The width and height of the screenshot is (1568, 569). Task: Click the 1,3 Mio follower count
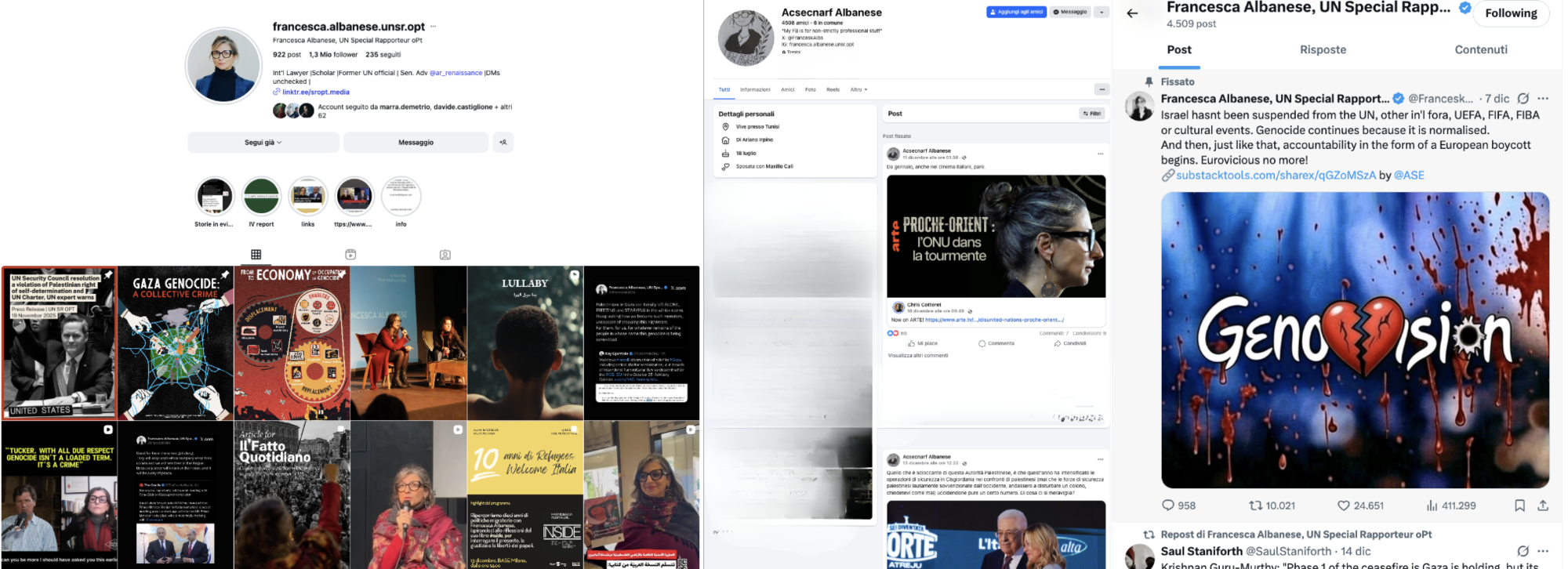tap(333, 55)
